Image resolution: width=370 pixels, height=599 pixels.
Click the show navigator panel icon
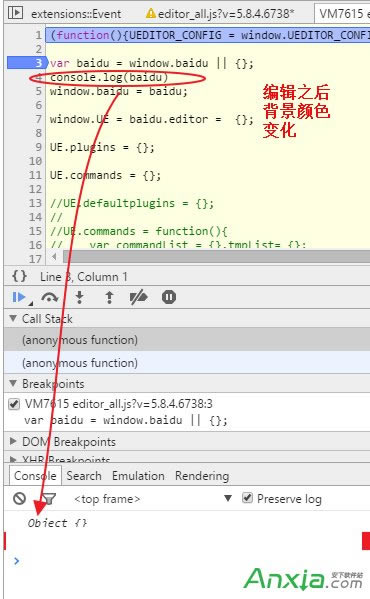tap(15, 13)
